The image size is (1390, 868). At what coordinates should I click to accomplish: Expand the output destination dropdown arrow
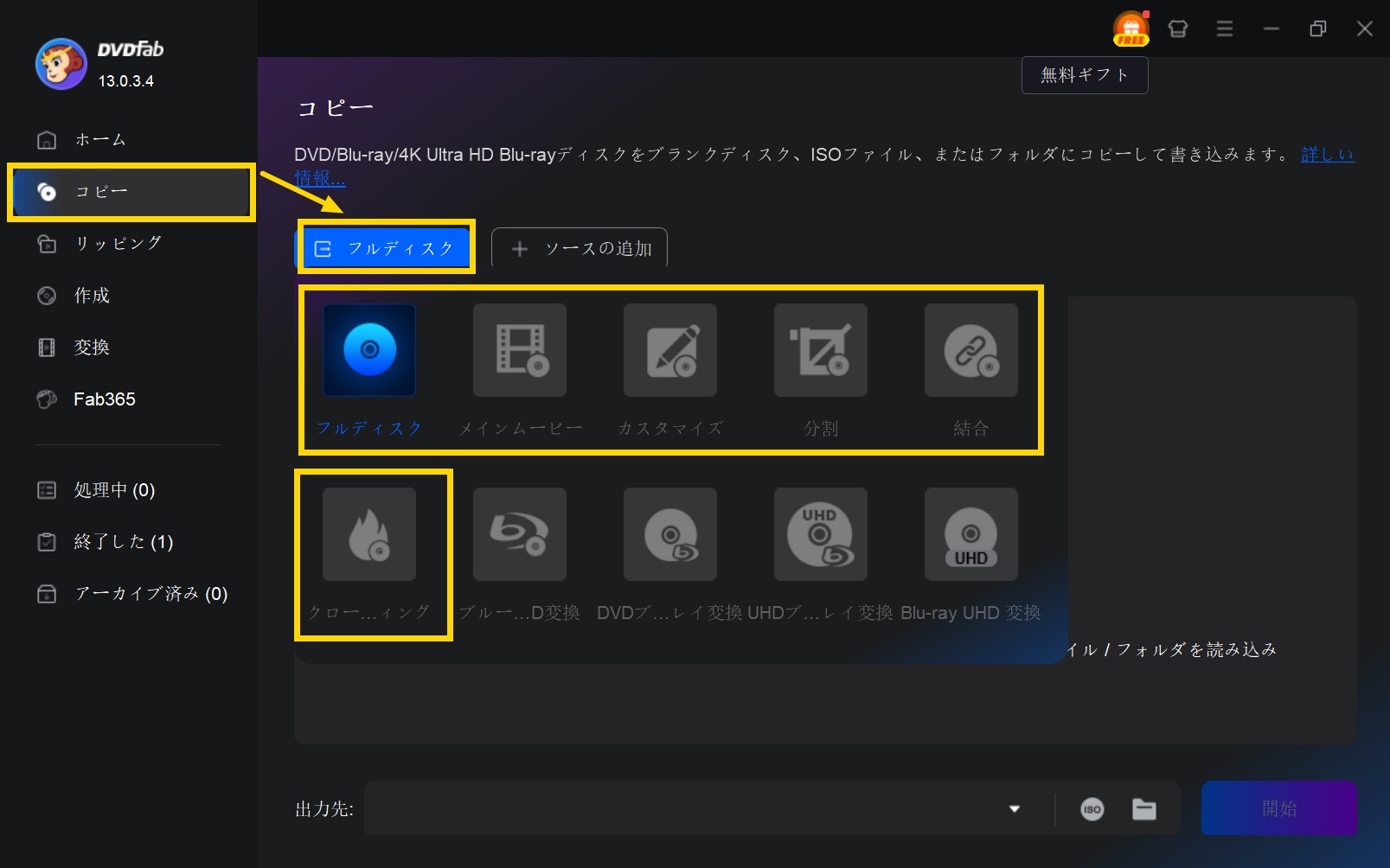tap(1015, 809)
